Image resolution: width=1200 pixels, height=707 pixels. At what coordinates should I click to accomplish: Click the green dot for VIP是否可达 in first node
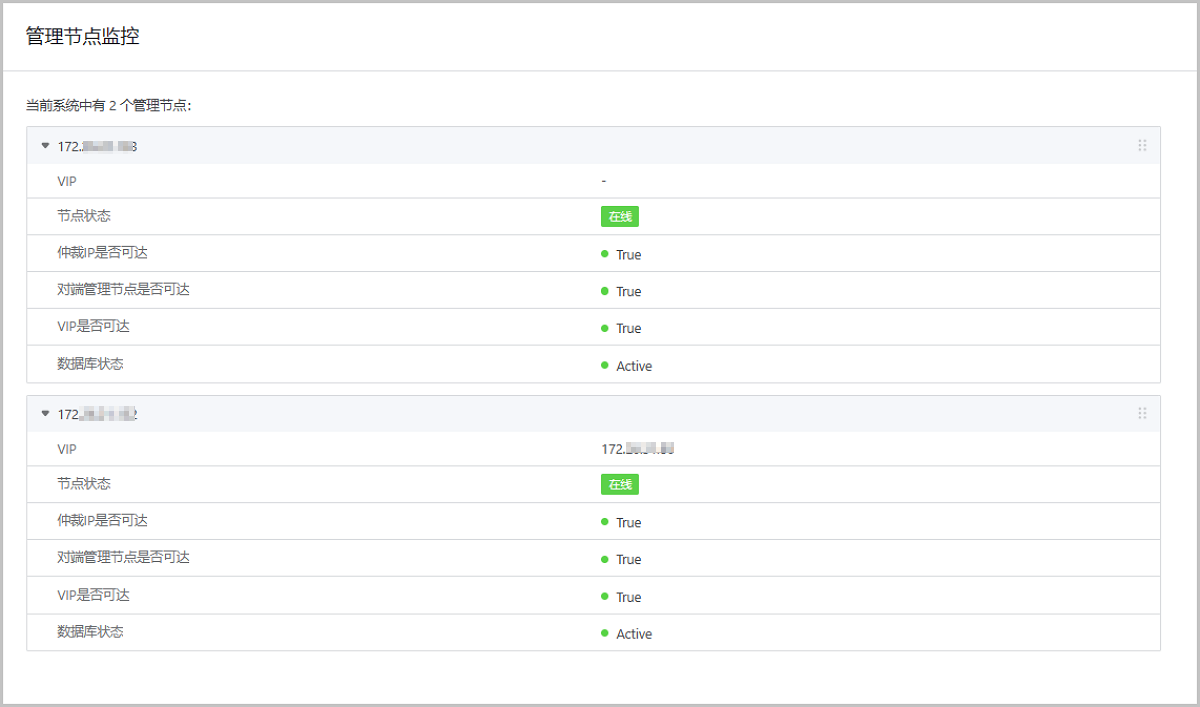click(x=605, y=328)
